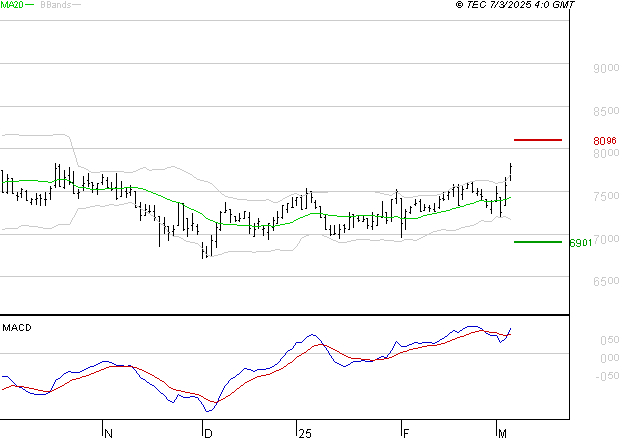Click the green 6901 support value
Image resolution: width=627 pixels, height=440 pixels.
[581, 243]
